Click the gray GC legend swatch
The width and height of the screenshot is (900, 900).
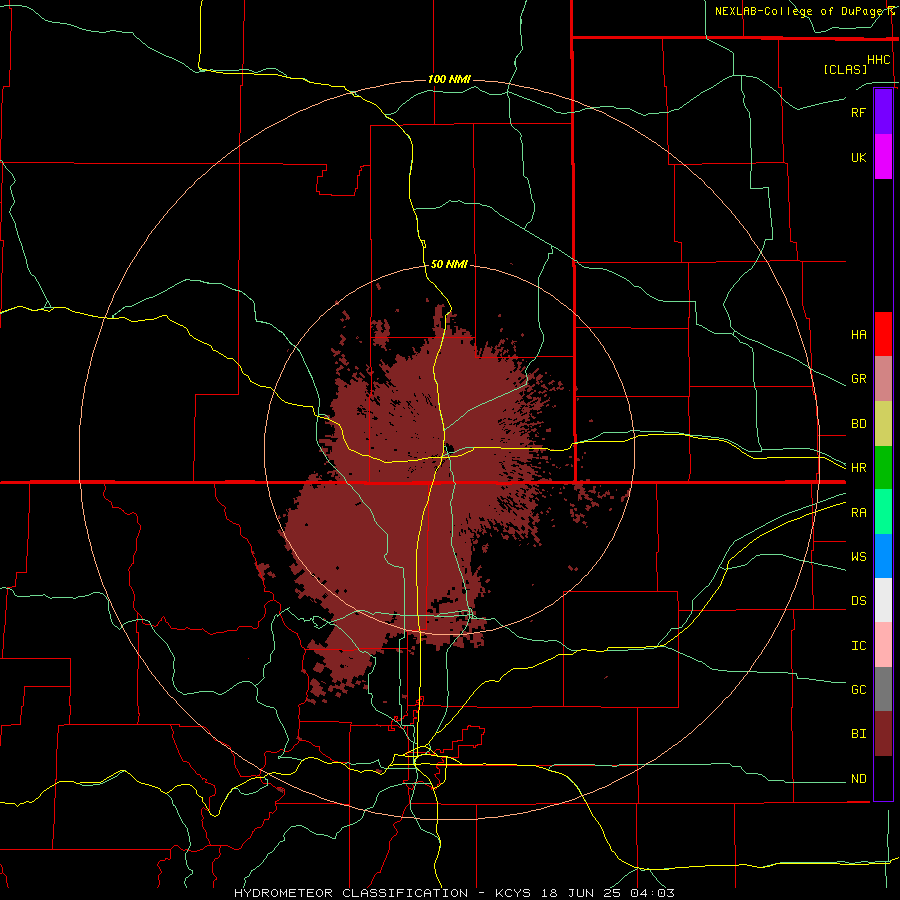[883, 689]
